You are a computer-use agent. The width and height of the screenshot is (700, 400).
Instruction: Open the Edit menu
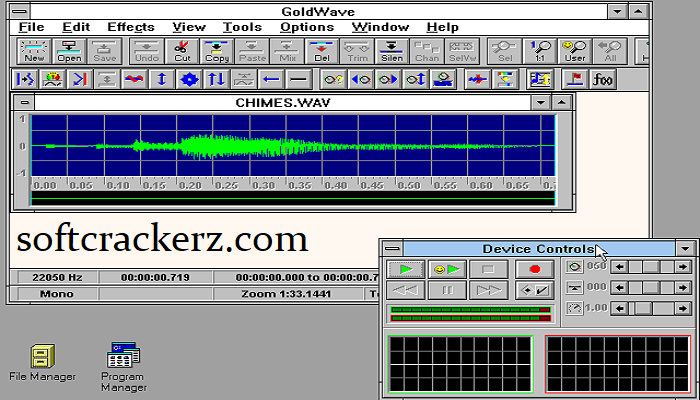click(x=76, y=27)
